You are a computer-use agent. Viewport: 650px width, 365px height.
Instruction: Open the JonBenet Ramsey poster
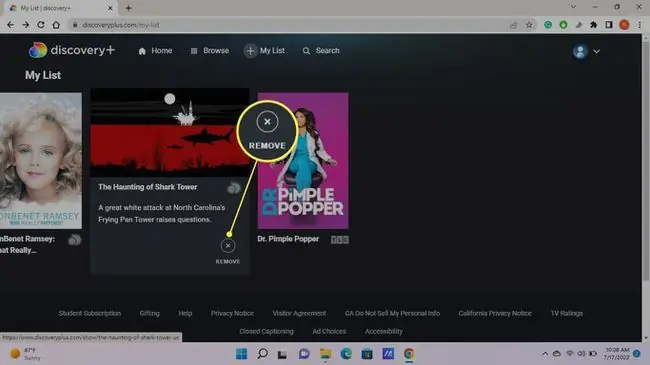pos(41,161)
